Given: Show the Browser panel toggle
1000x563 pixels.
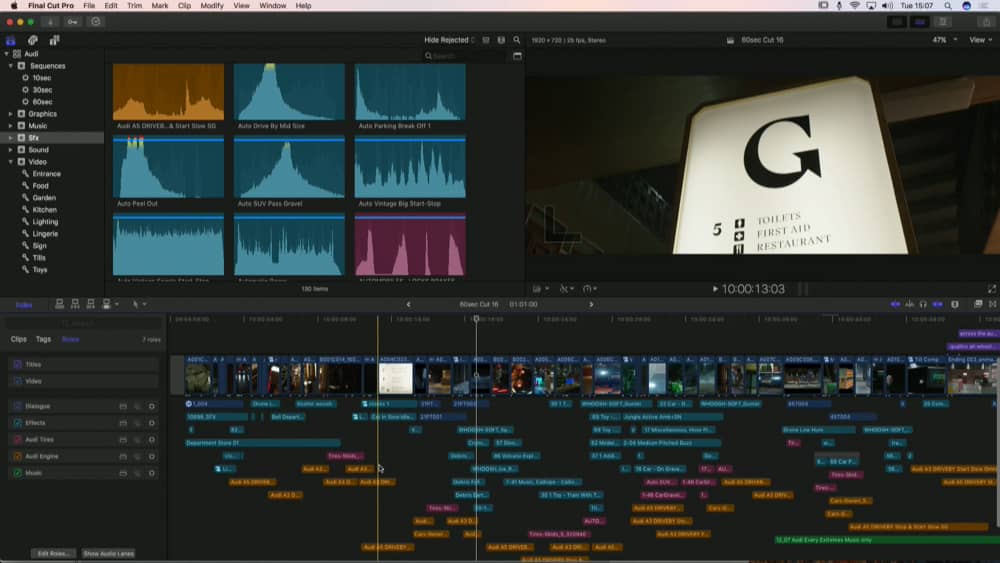Looking at the screenshot, I should tap(897, 22).
